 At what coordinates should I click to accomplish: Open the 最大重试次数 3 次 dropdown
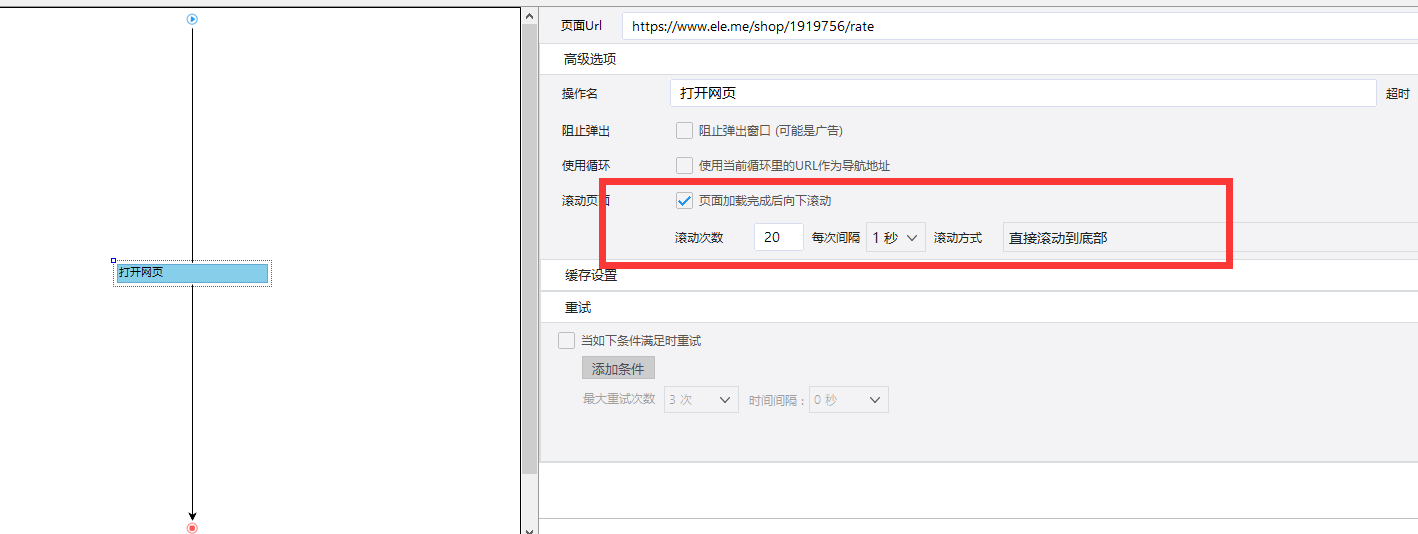(x=701, y=400)
